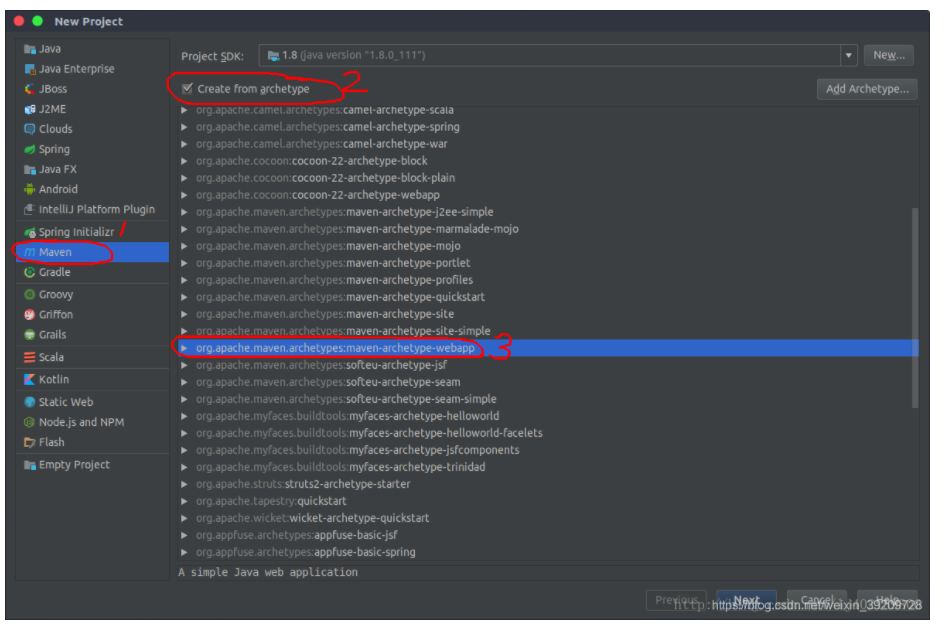Choose Gradle project type label
945x640 pixels.
tap(55, 273)
